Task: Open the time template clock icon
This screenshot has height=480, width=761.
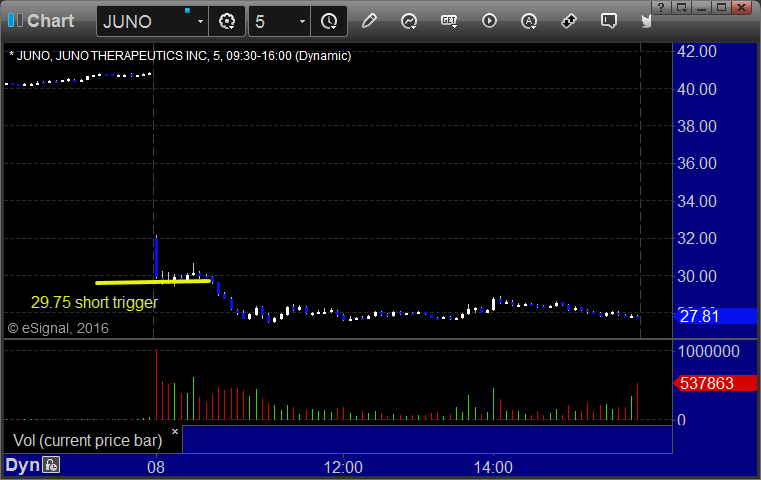Action: pos(329,21)
